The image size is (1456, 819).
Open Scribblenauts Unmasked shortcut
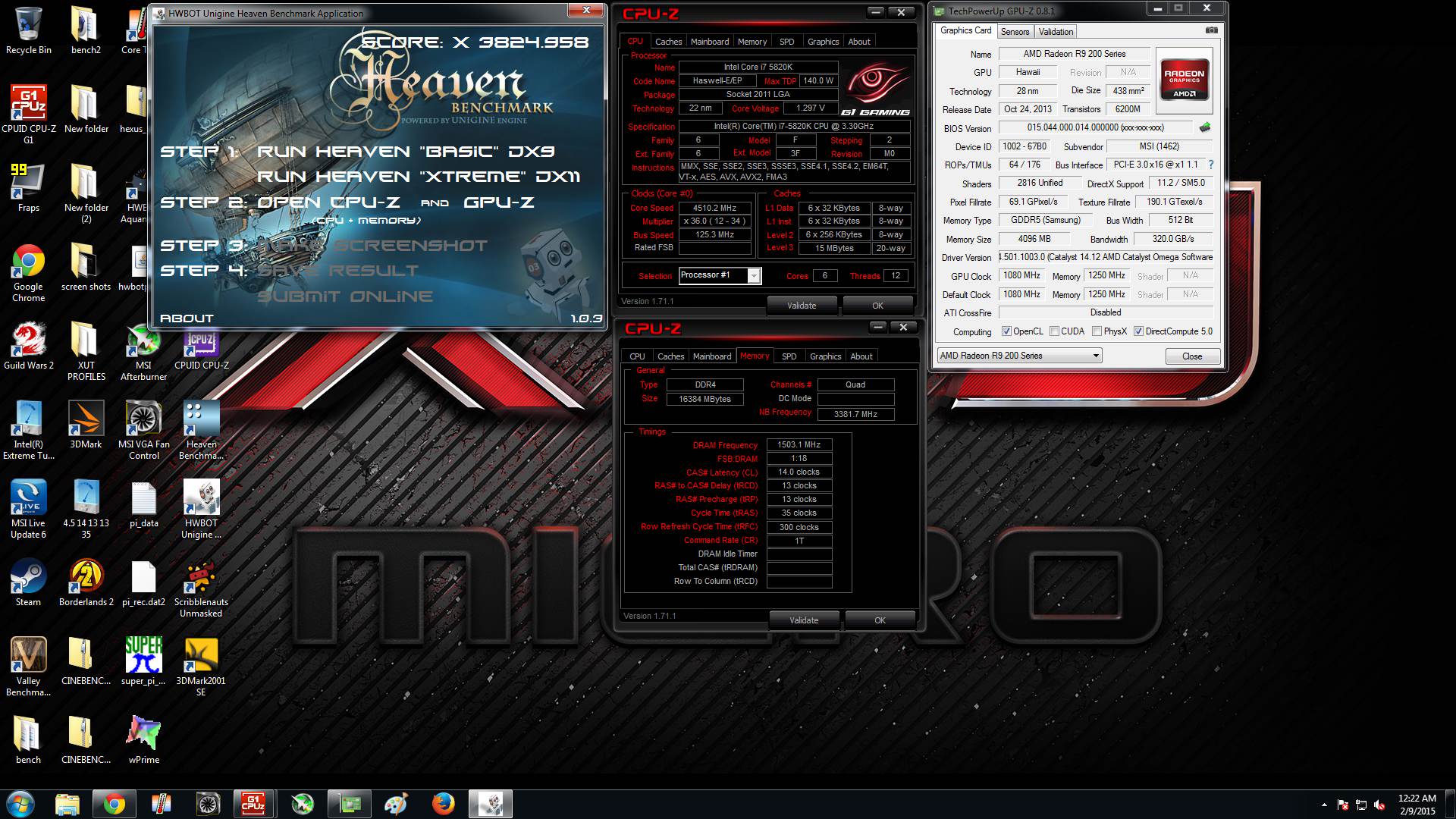tap(201, 588)
